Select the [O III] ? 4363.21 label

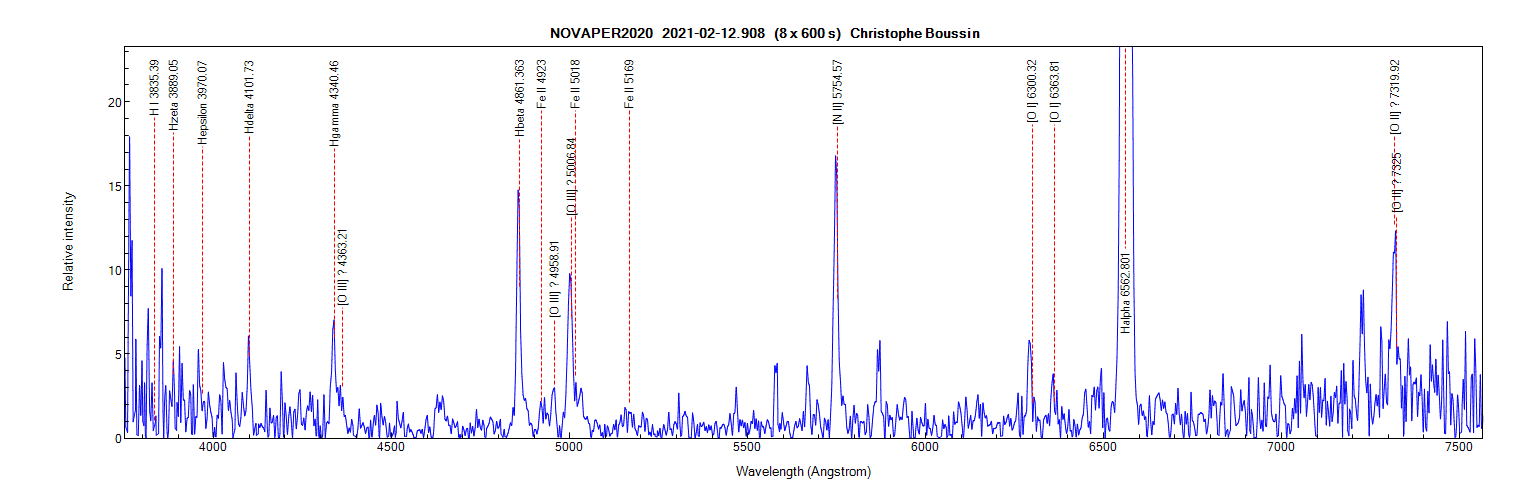343,267
